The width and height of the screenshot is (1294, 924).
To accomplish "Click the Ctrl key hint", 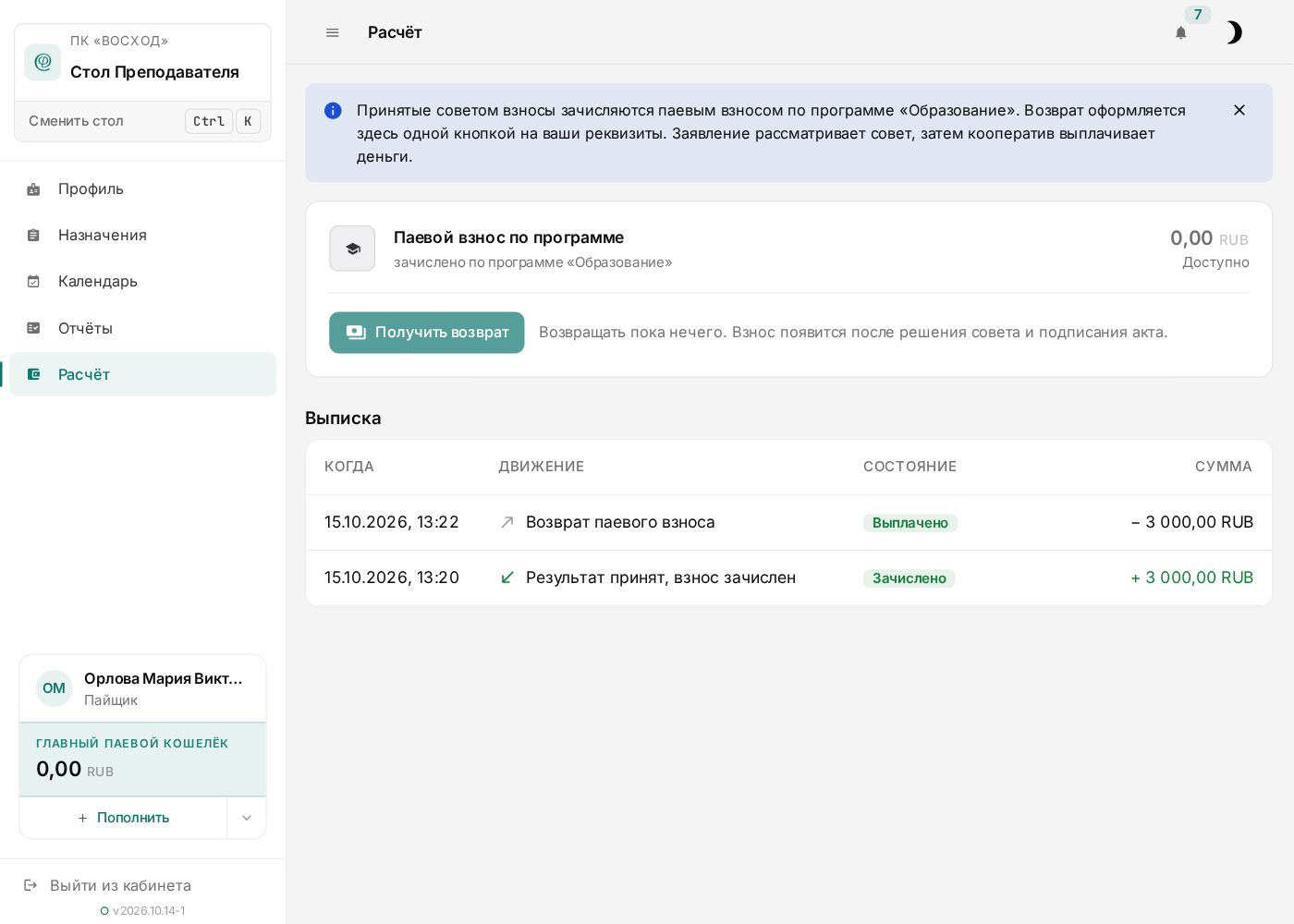I will click(209, 121).
